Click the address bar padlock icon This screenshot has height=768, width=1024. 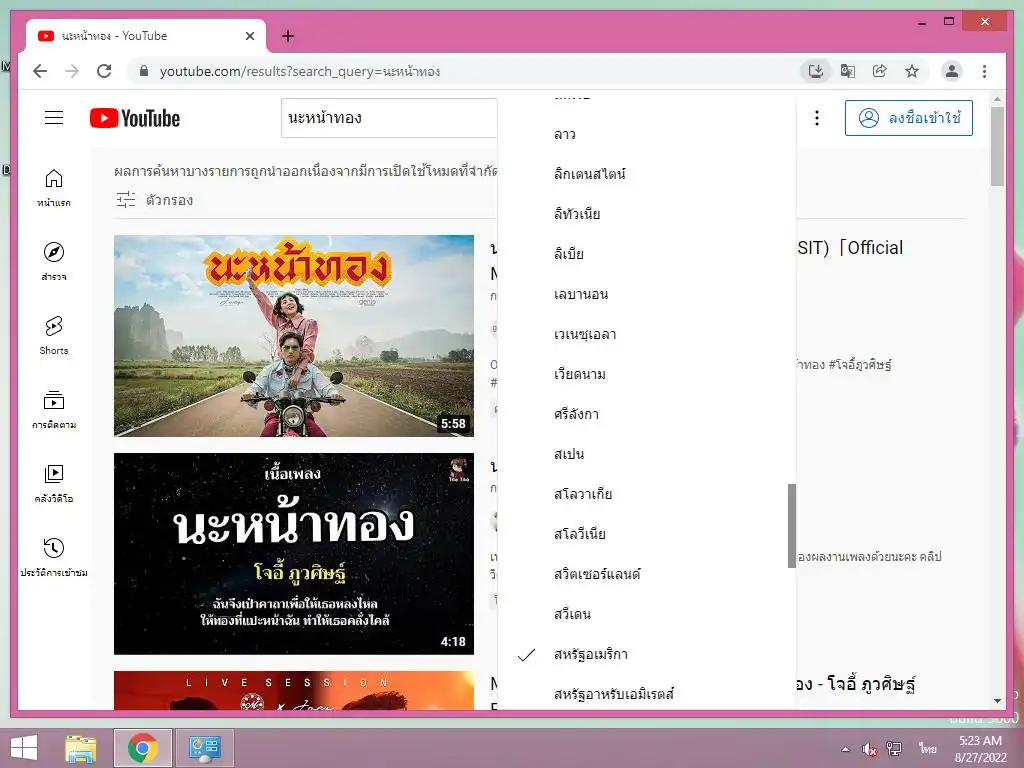[144, 71]
